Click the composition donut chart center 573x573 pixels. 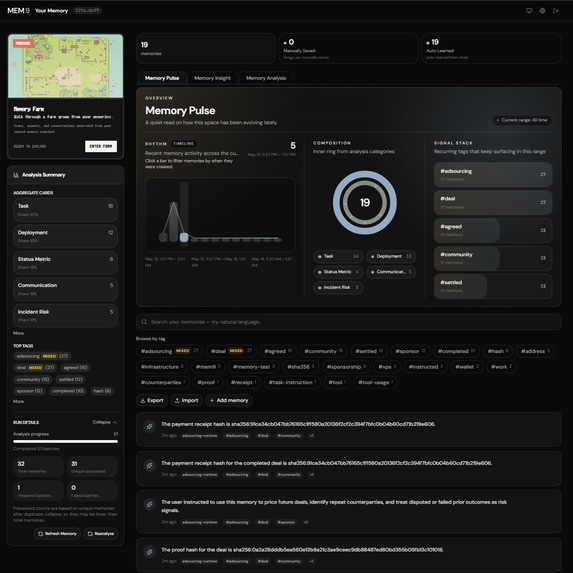365,202
